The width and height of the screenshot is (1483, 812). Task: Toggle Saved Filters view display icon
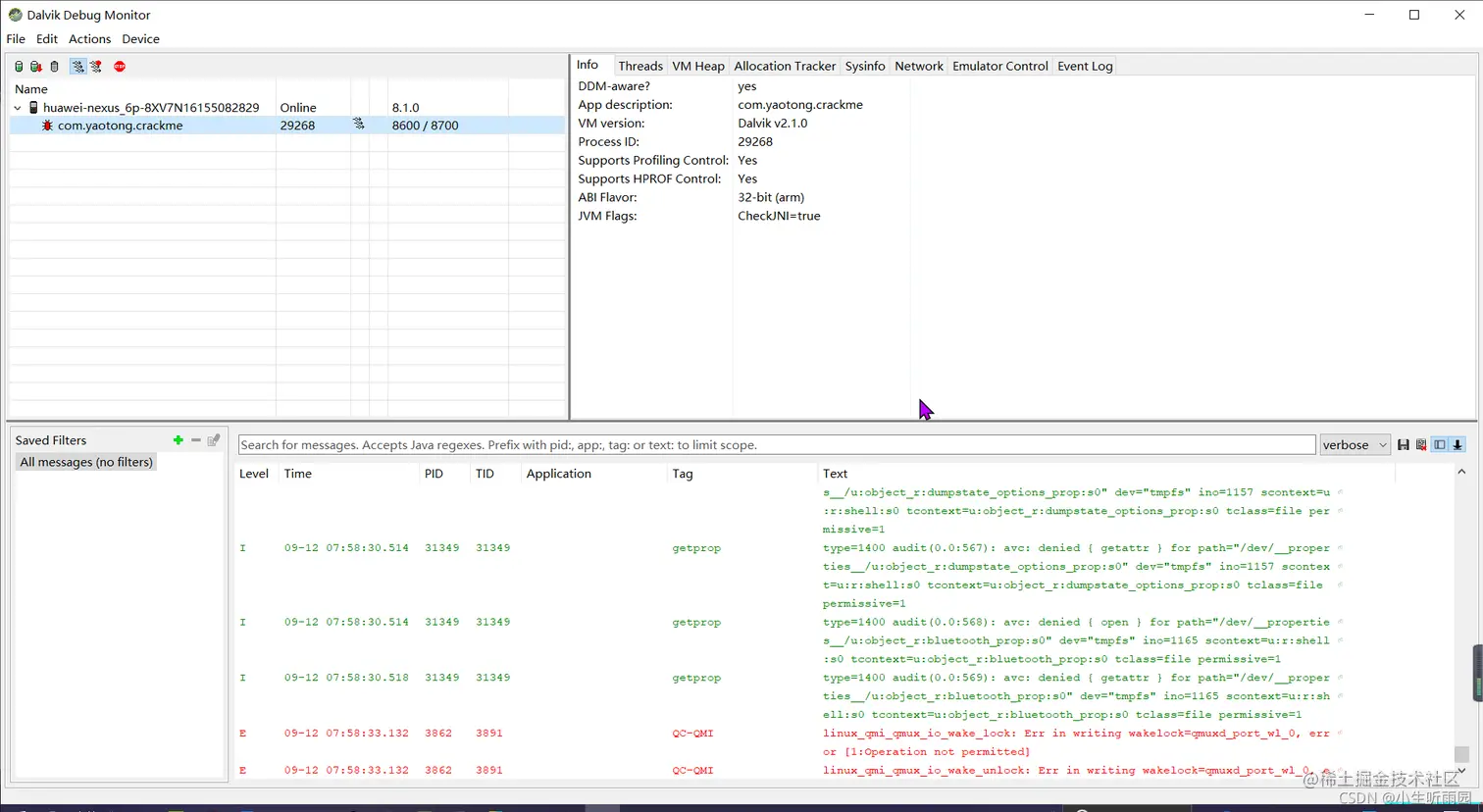pyautogui.click(x=1440, y=445)
